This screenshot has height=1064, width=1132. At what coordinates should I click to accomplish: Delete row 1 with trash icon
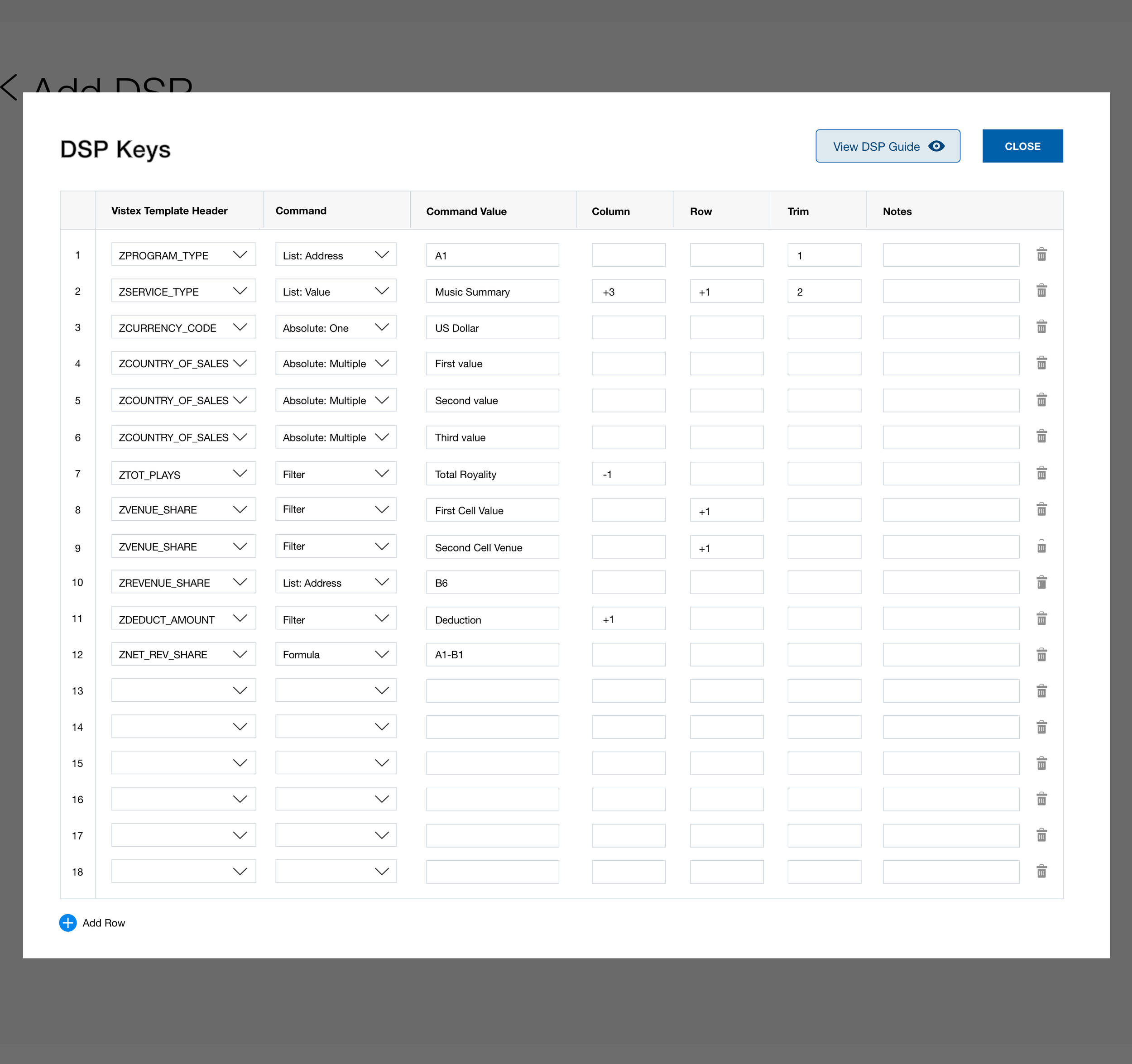point(1041,254)
